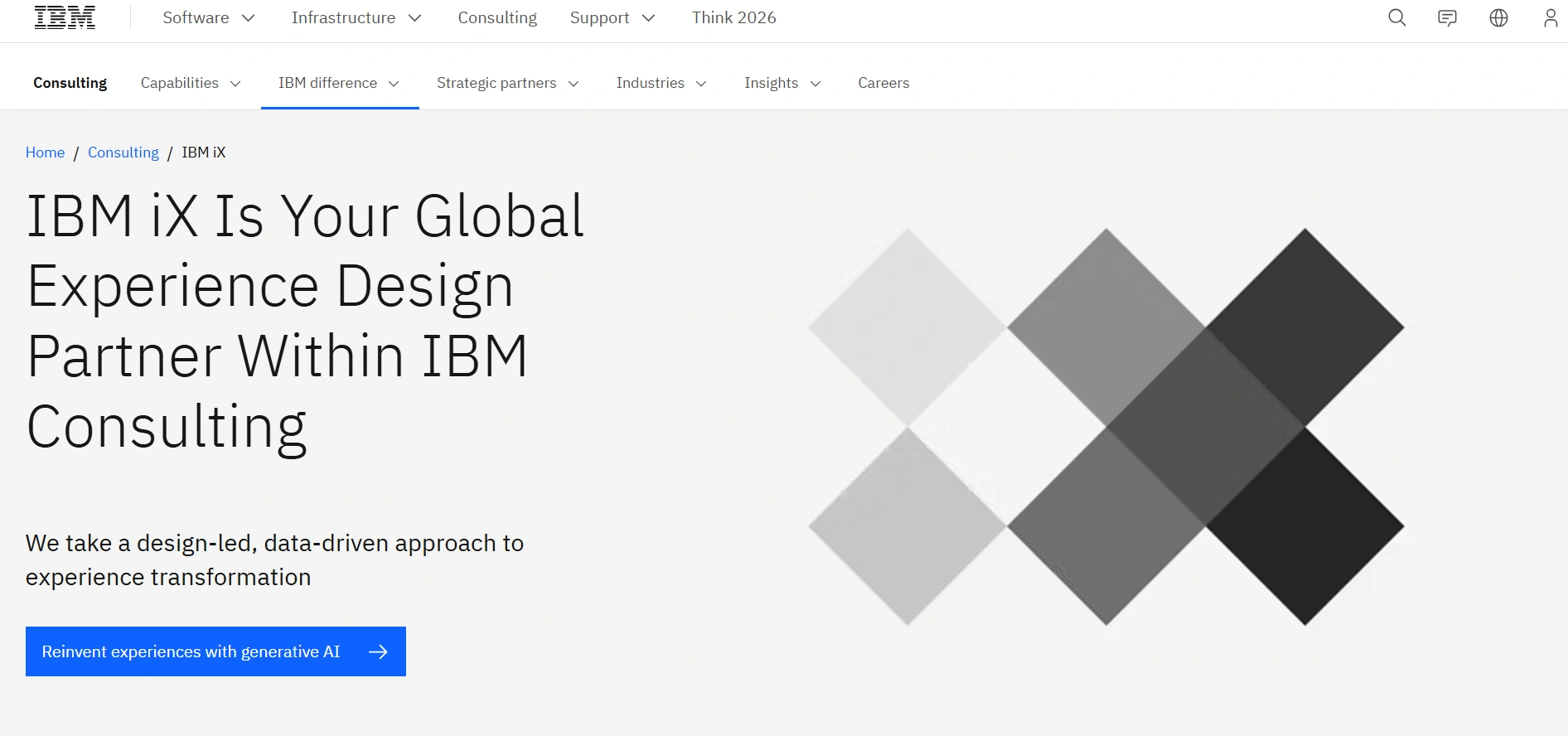Expand the Support dropdown menu

612,17
